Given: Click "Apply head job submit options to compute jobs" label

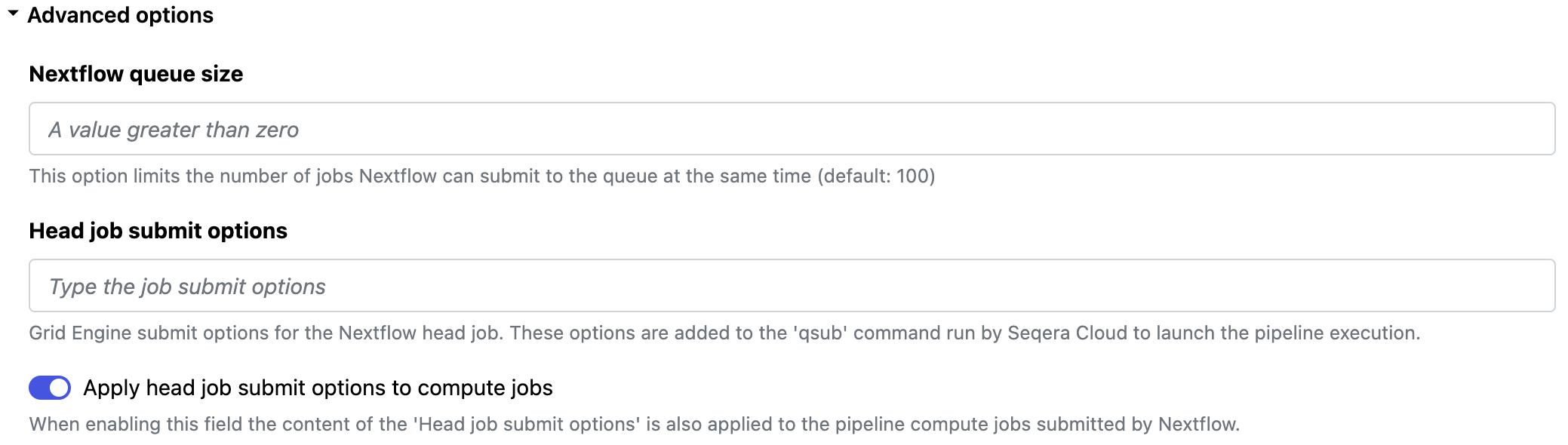Looking at the screenshot, I should coord(318,388).
